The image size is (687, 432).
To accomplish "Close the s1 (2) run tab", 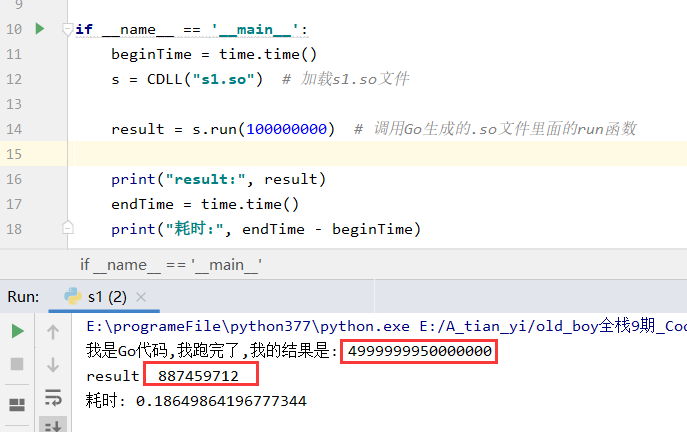I will [141, 297].
